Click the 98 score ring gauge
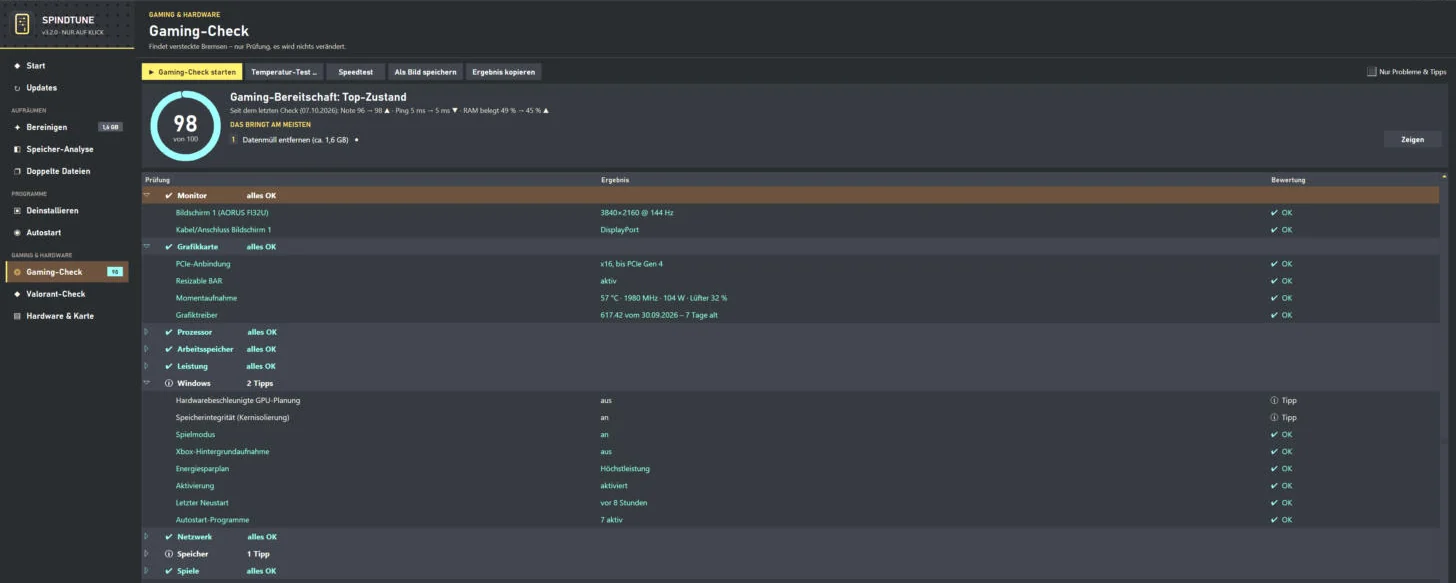 pos(185,126)
